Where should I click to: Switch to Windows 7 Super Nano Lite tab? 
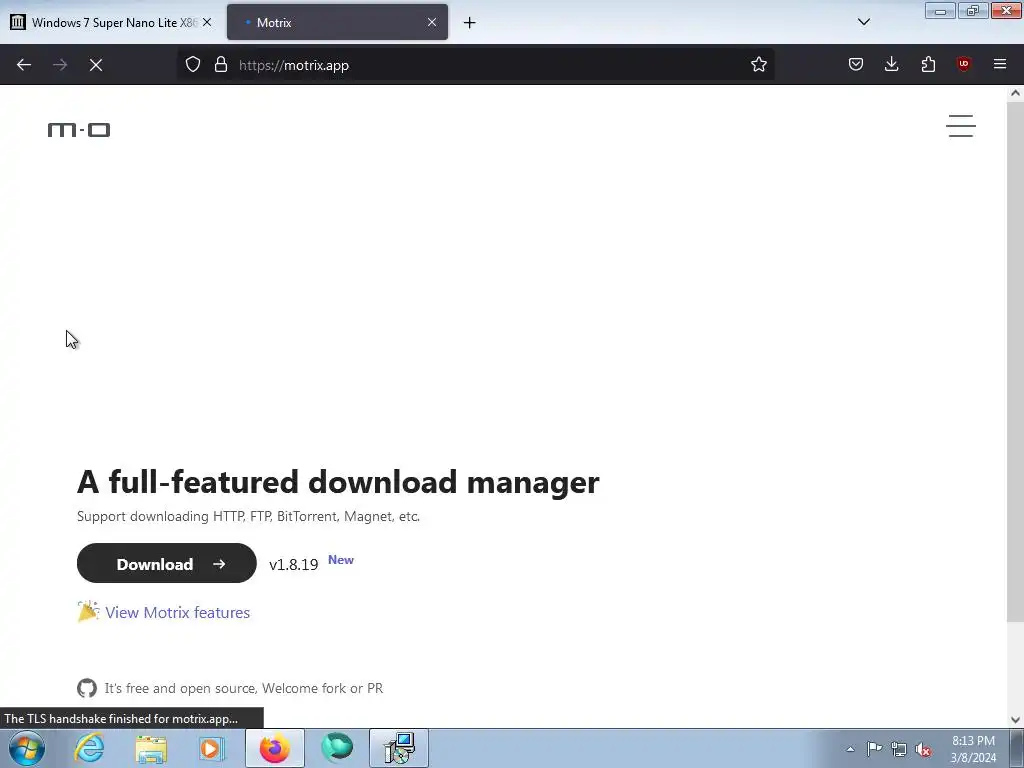(111, 22)
